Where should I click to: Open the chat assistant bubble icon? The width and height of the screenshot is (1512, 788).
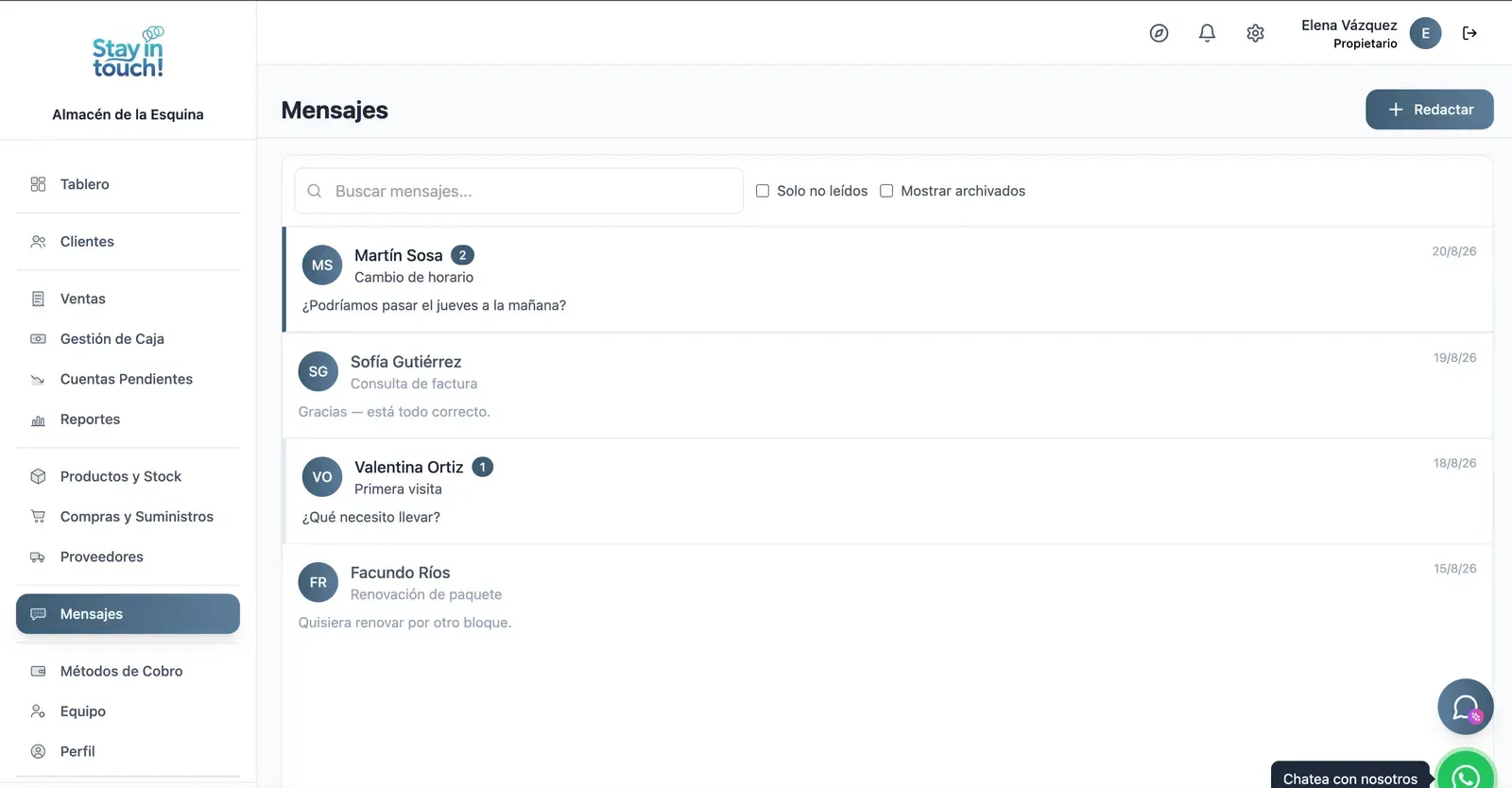point(1466,707)
